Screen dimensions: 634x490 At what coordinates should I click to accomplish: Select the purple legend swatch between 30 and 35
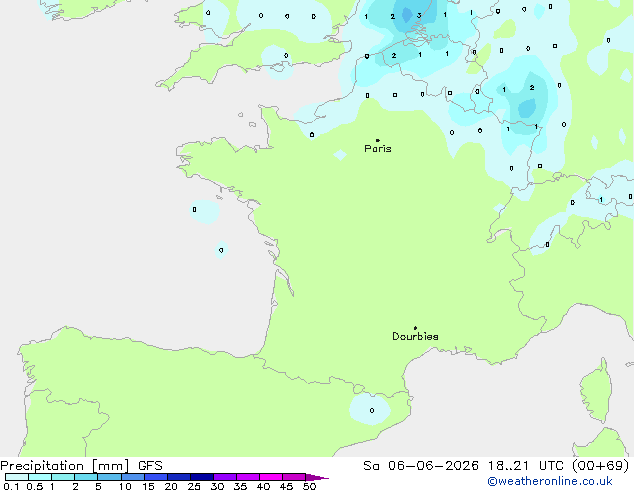(x=225, y=477)
